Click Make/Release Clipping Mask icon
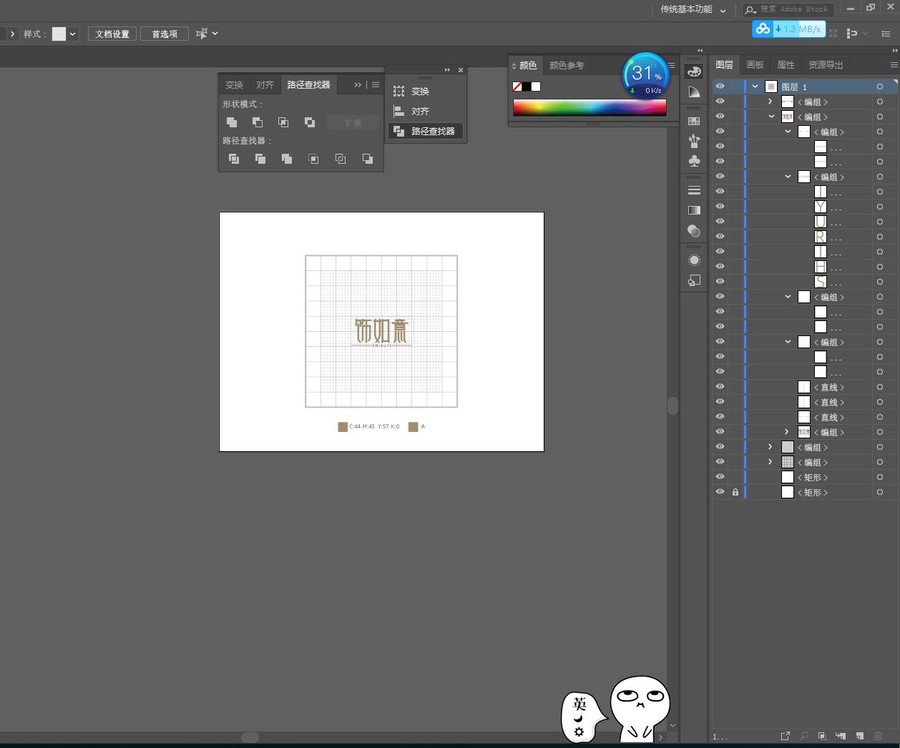The width and height of the screenshot is (900, 748). (821, 735)
